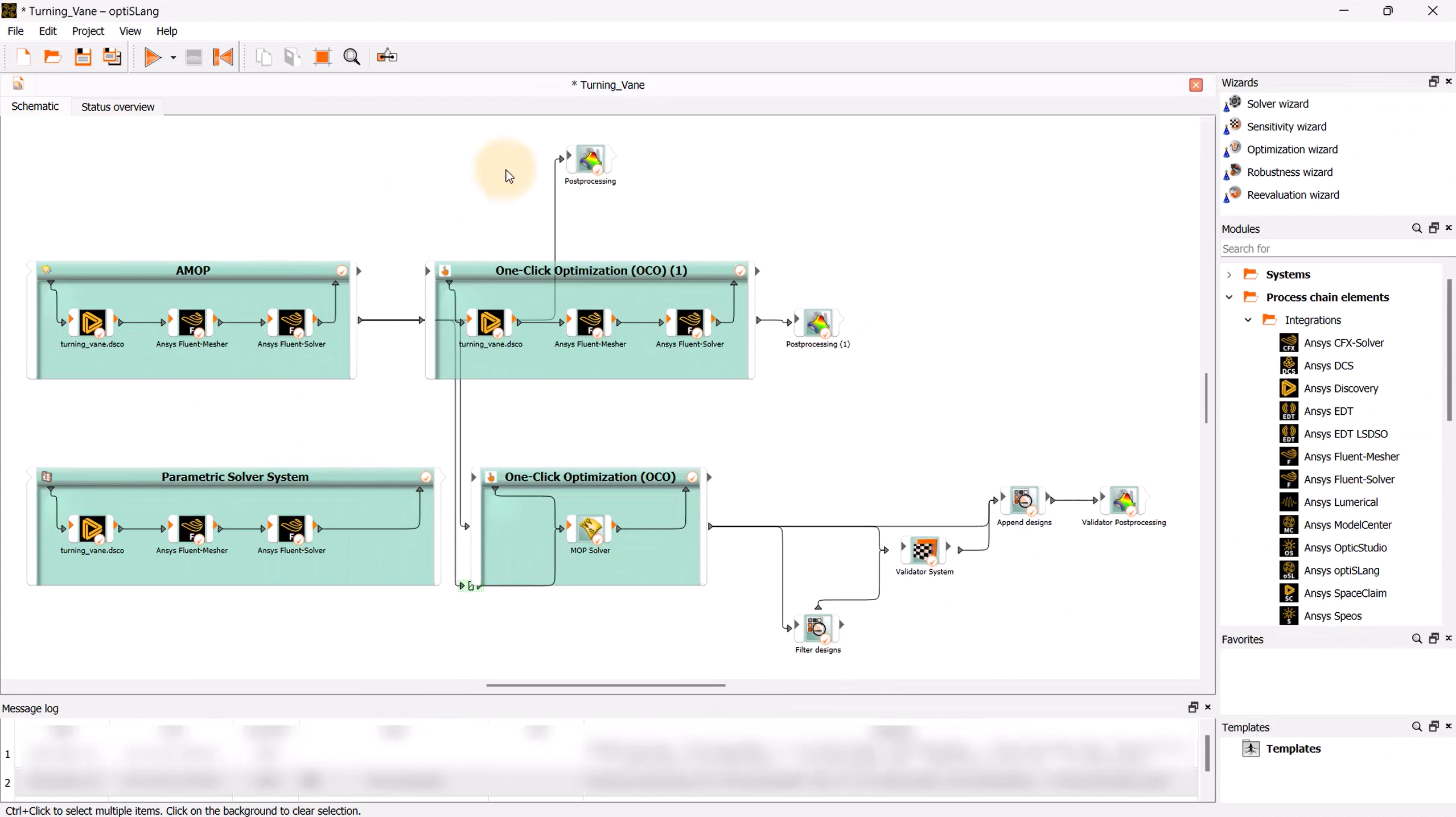Screen dimensions: 1456x817
Task: Select Ansys Fluent-Mesher node in Parametric Solver System
Action: click(x=192, y=529)
